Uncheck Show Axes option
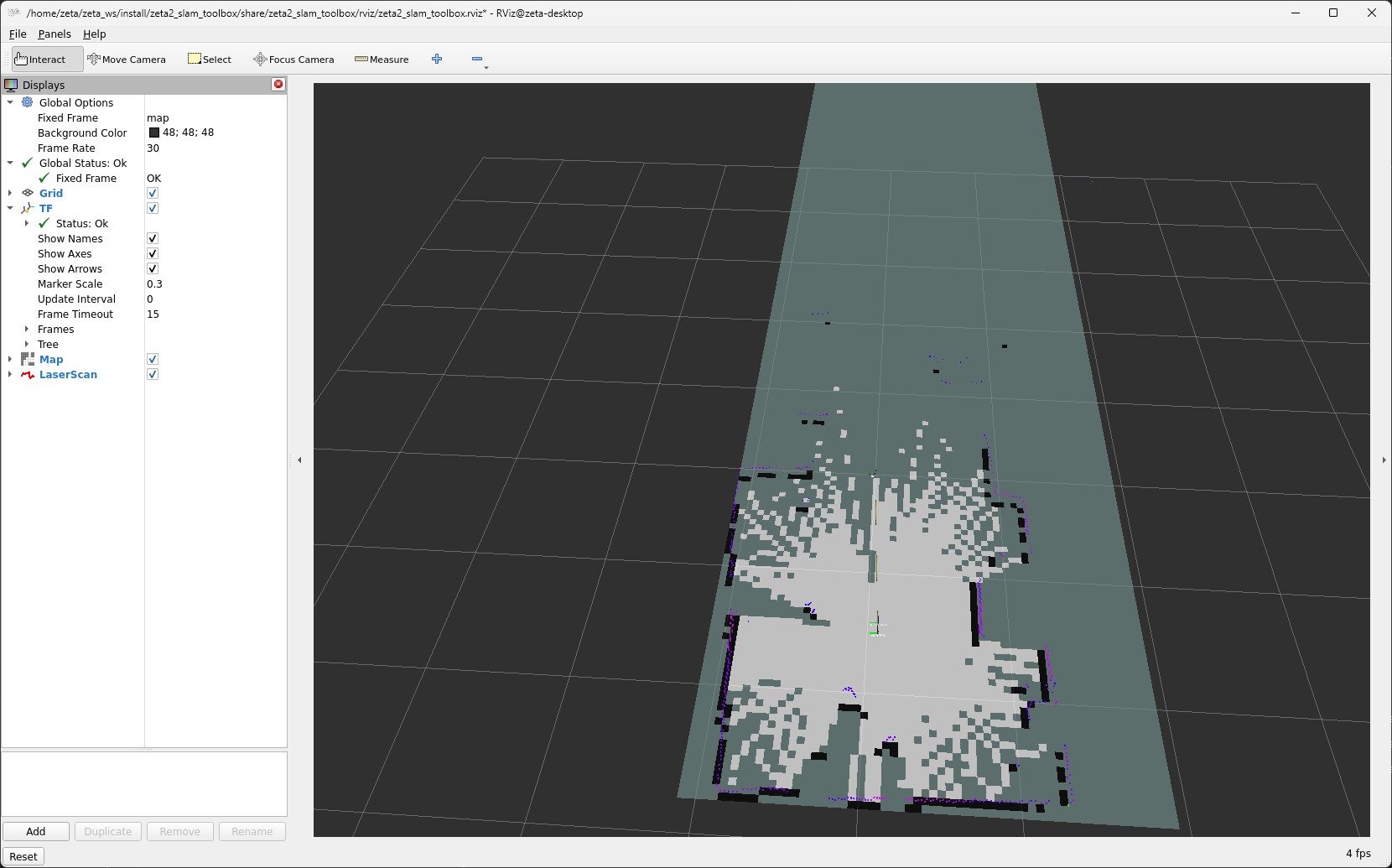 pos(153,253)
